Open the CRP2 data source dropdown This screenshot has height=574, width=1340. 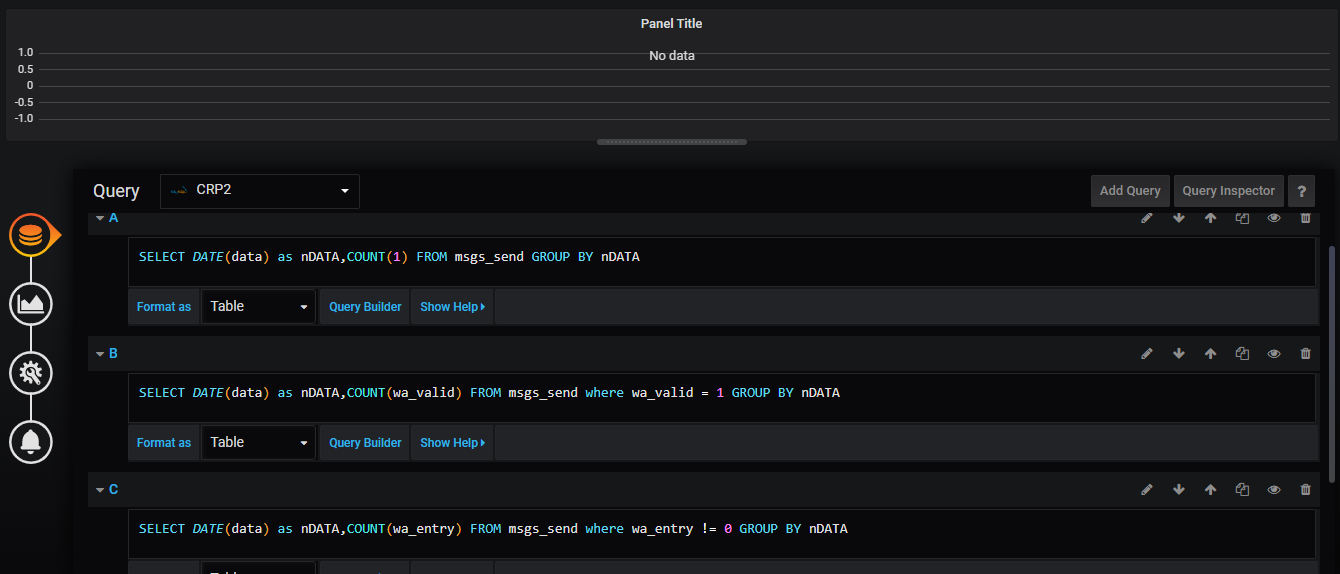[x=259, y=191]
